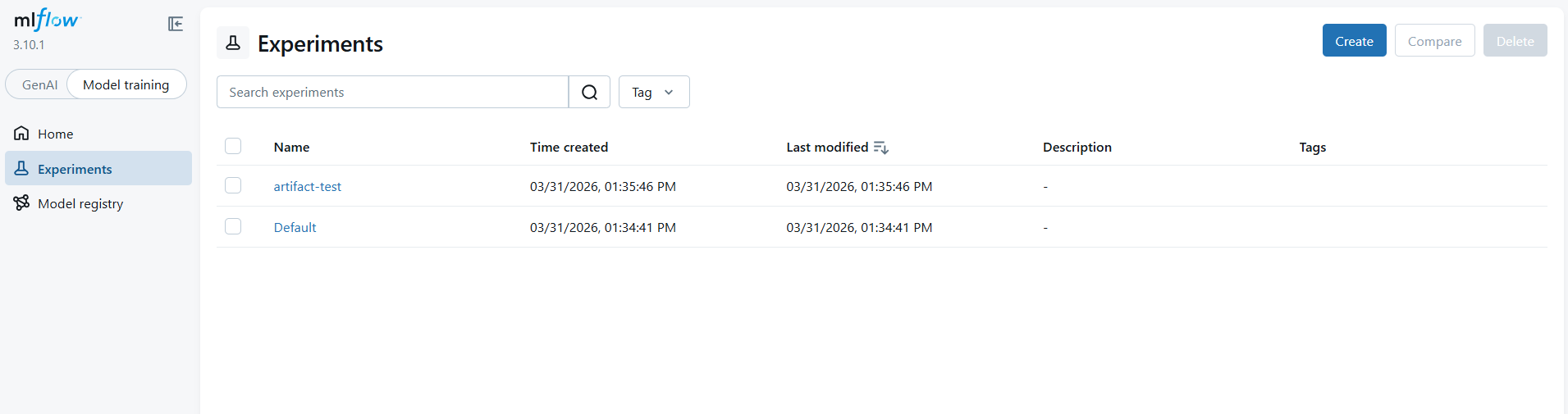Screen dimensions: 1568x414
Task: Switch to the GenAI tab
Action: (x=39, y=85)
